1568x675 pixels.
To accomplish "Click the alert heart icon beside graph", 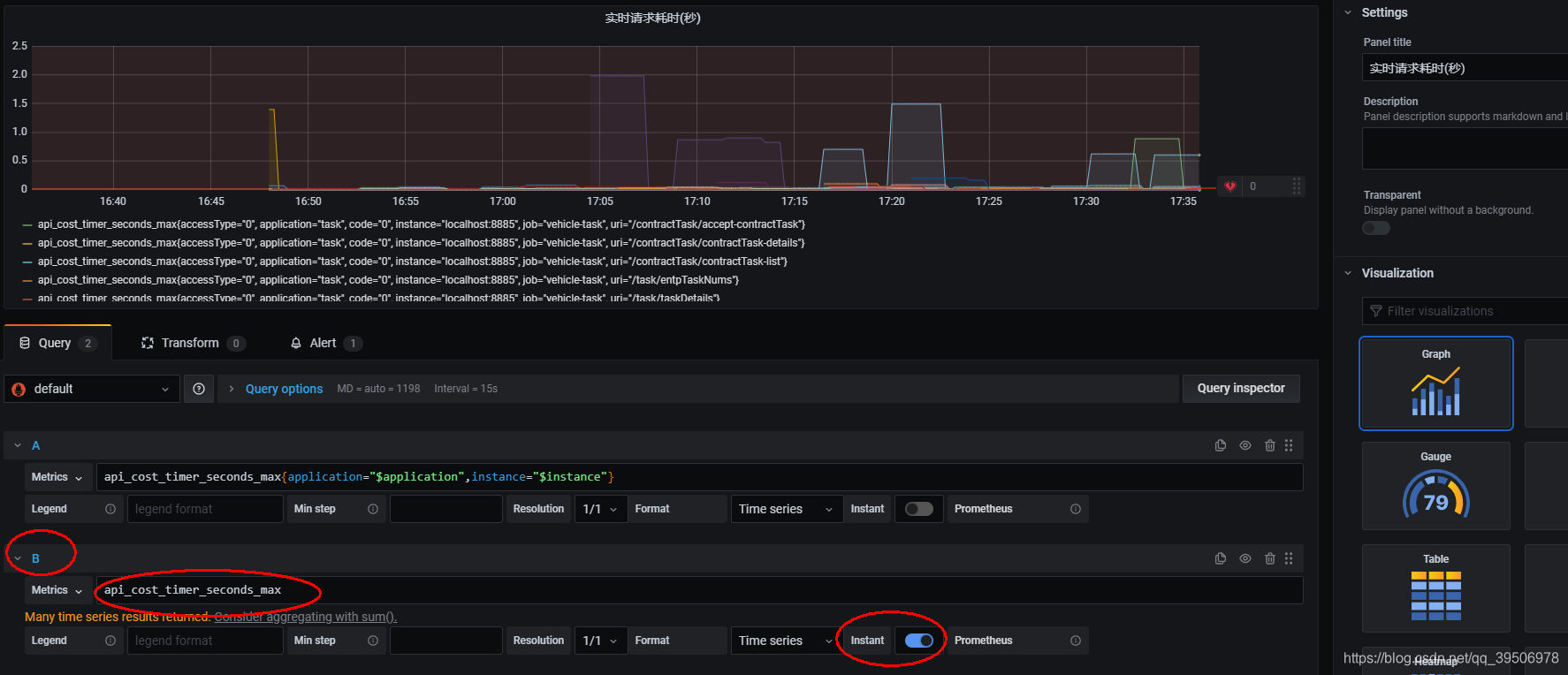I will [1229, 186].
